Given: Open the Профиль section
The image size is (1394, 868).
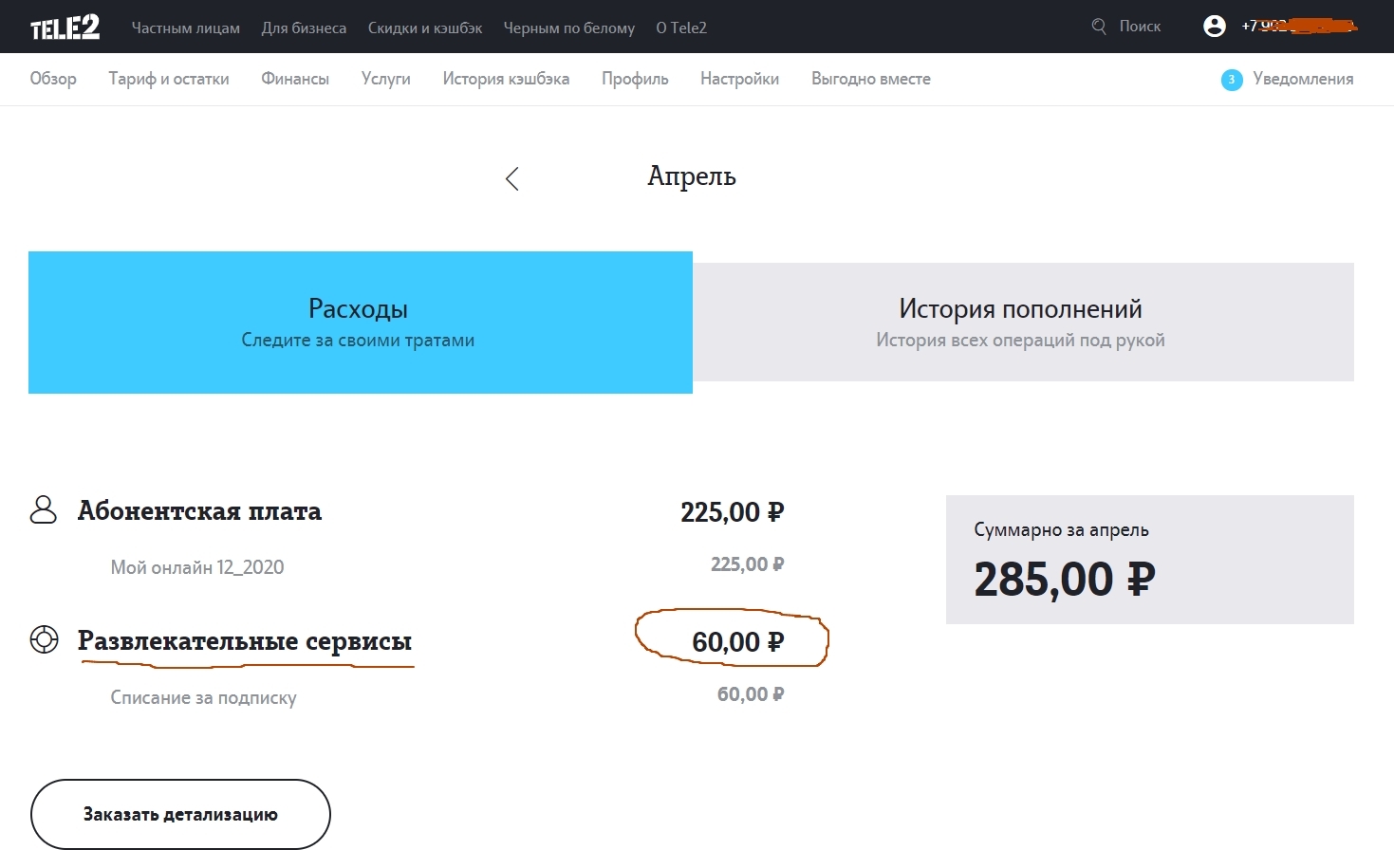Looking at the screenshot, I should [x=635, y=79].
